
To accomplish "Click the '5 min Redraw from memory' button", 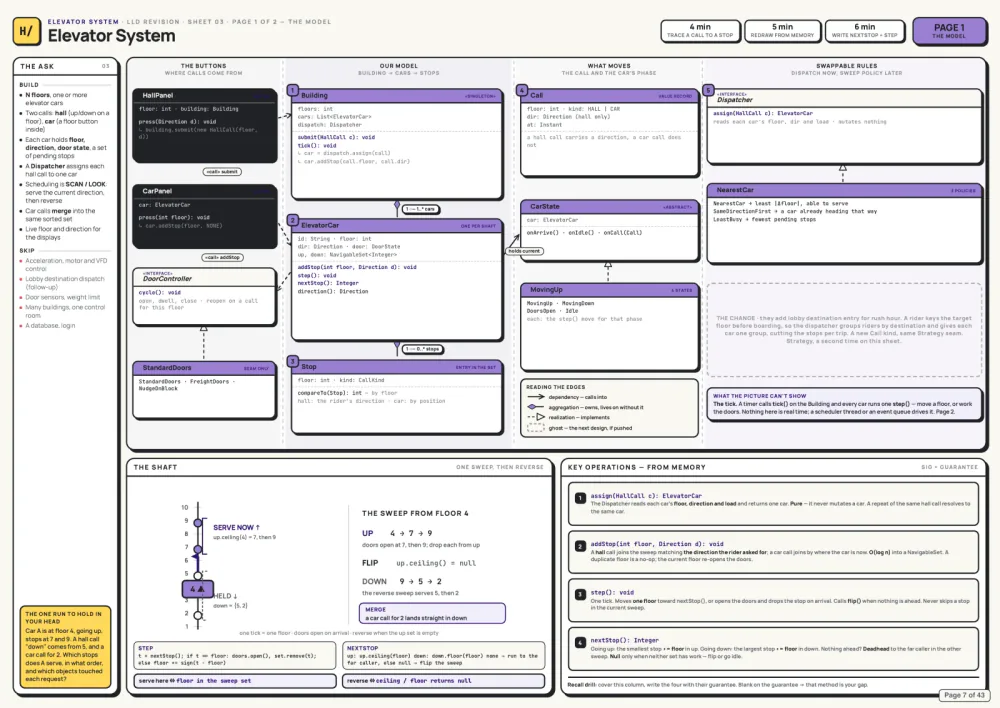I will tap(783, 31).
